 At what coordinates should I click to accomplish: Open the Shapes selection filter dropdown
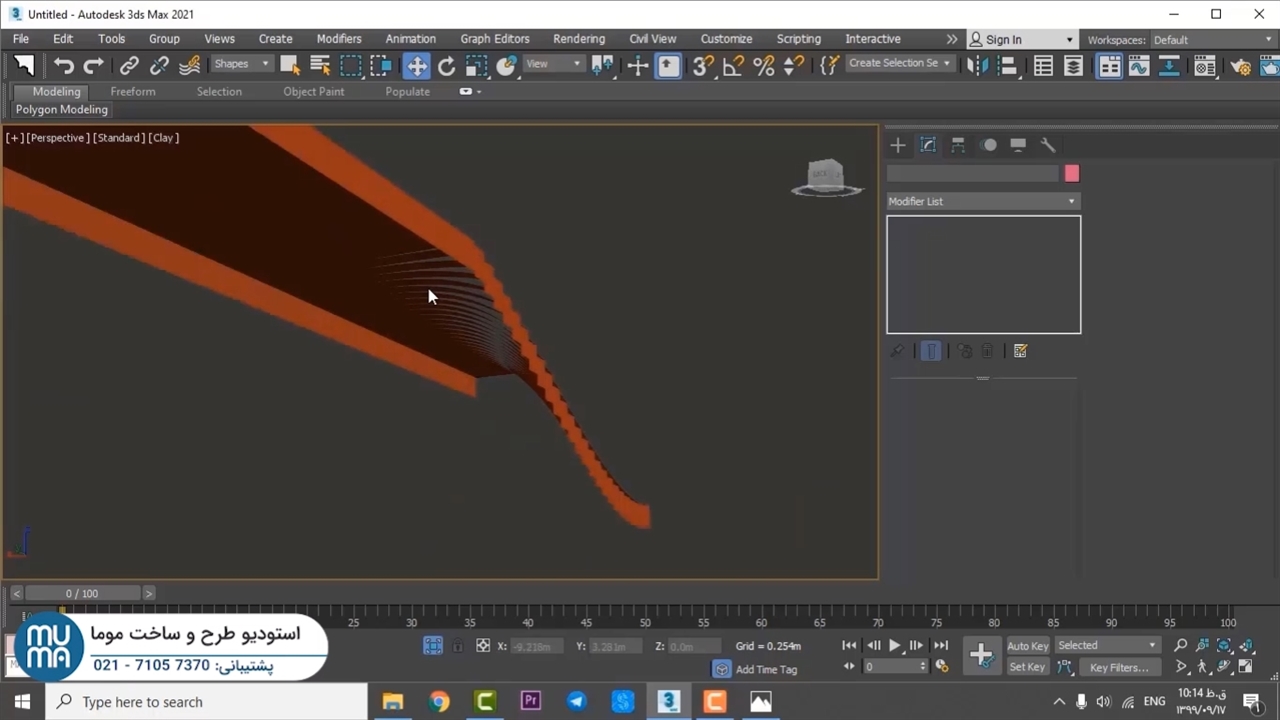point(241,64)
